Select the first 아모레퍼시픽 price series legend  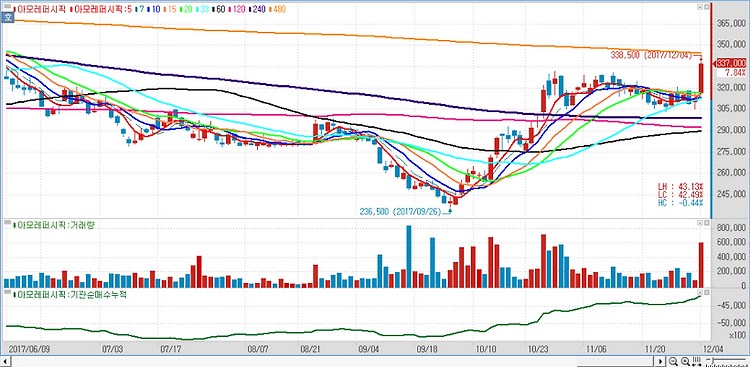(40, 9)
